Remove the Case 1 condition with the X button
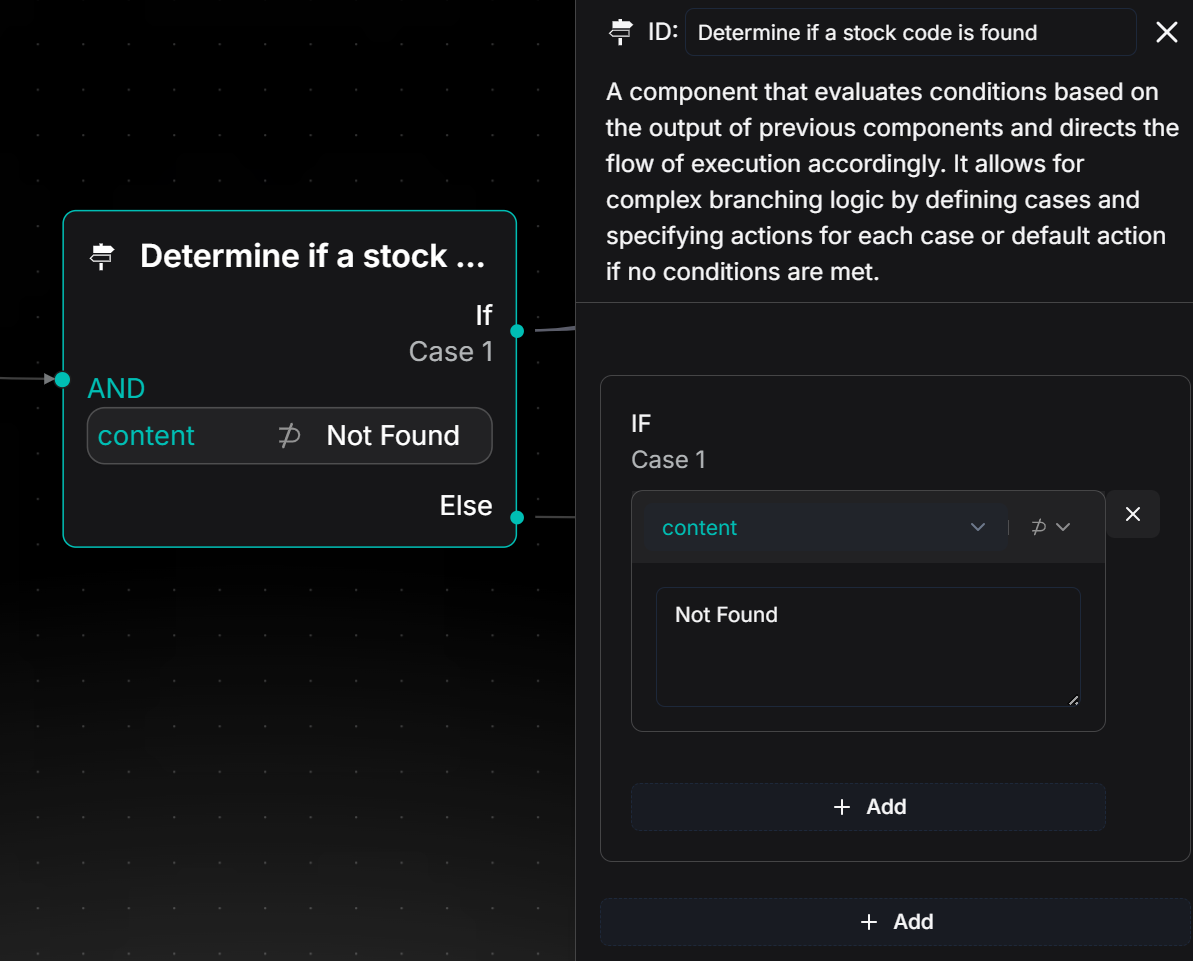This screenshot has height=961, width=1193. 1133,514
